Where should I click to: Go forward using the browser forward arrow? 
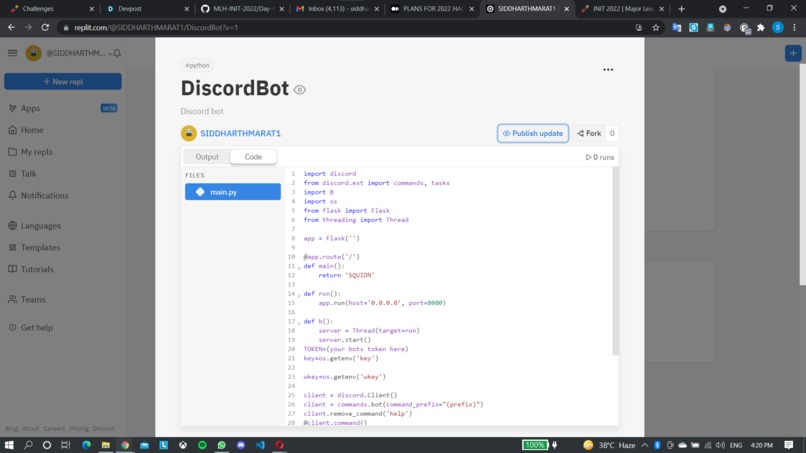tap(28, 27)
